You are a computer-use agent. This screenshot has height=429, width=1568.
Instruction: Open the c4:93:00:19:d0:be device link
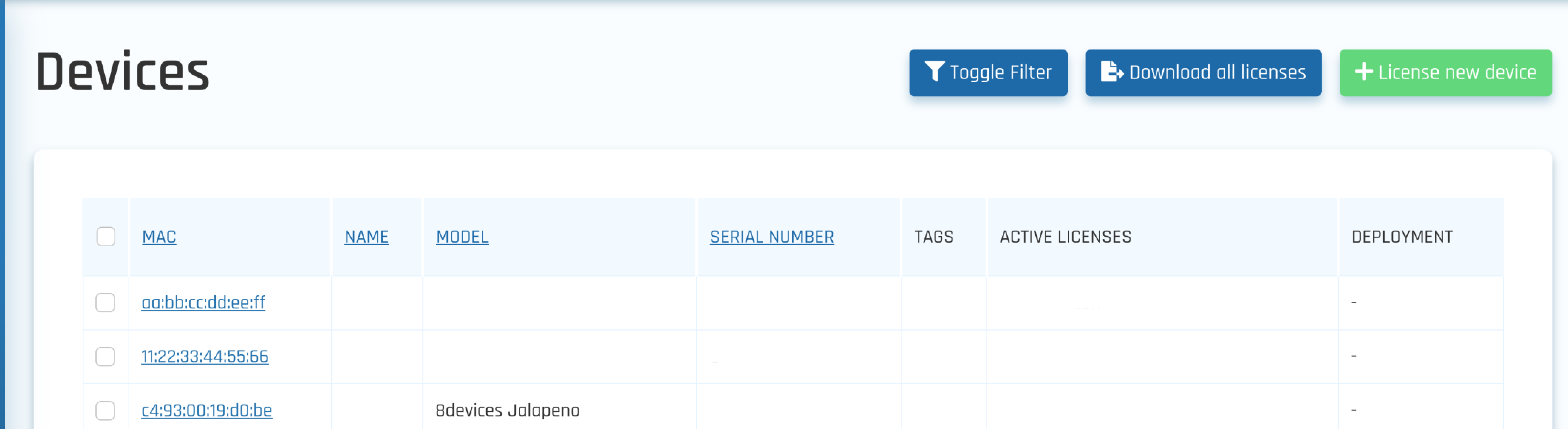tap(207, 410)
